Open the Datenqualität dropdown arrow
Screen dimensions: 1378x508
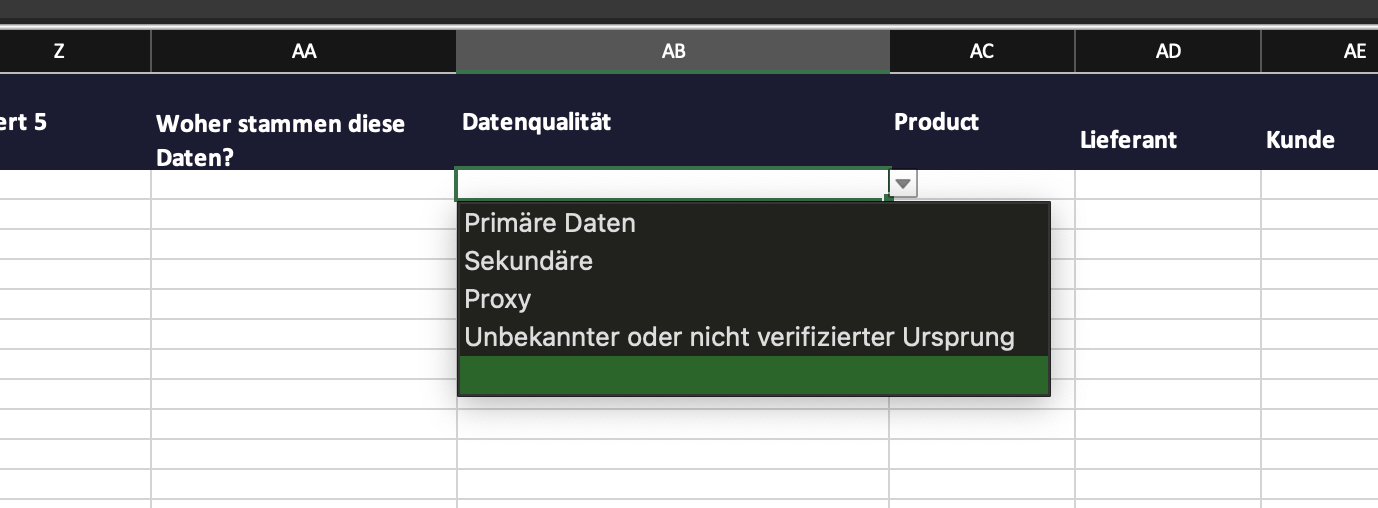pos(904,184)
